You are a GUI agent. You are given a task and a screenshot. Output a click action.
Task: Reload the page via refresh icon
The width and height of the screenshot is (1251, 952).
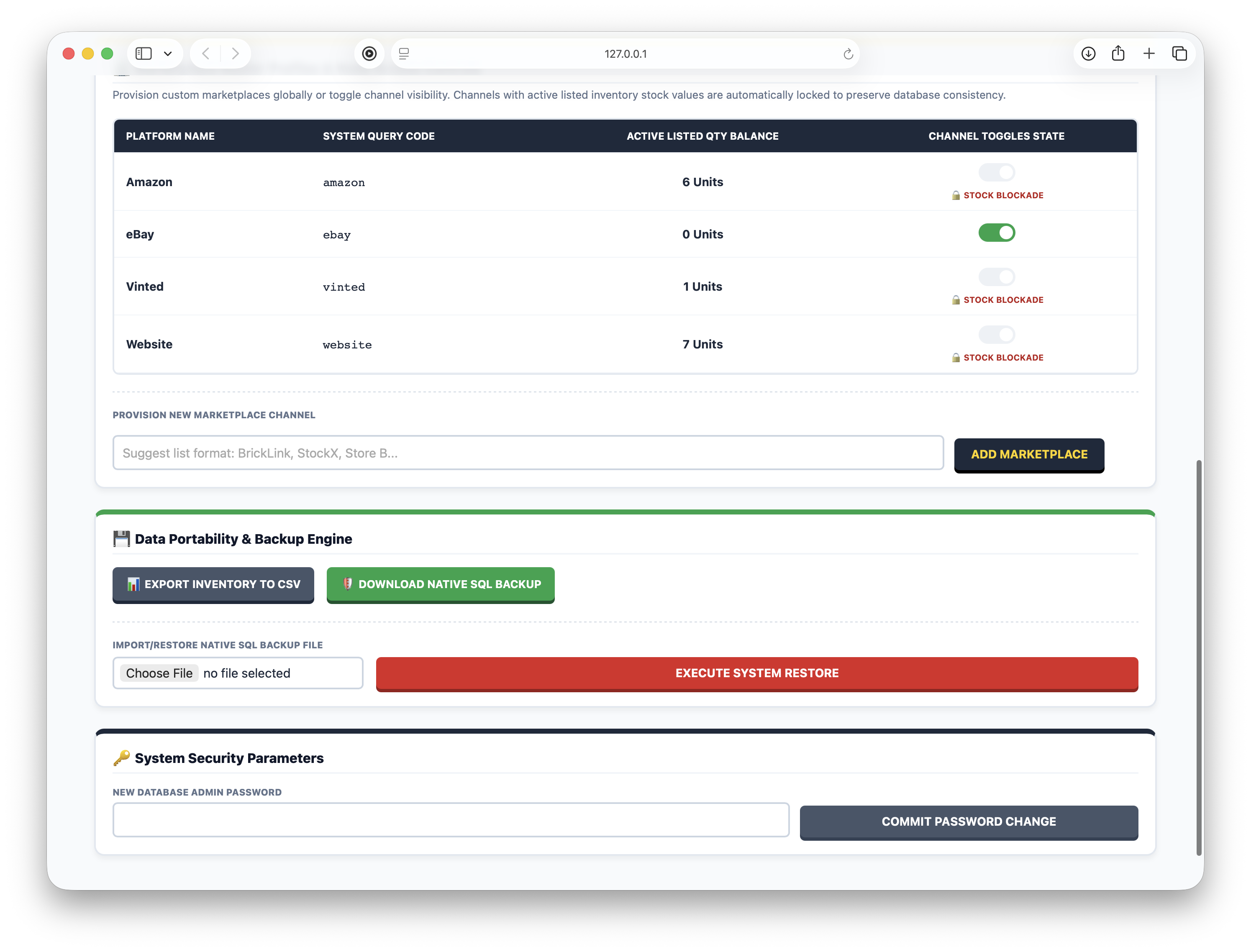click(848, 54)
